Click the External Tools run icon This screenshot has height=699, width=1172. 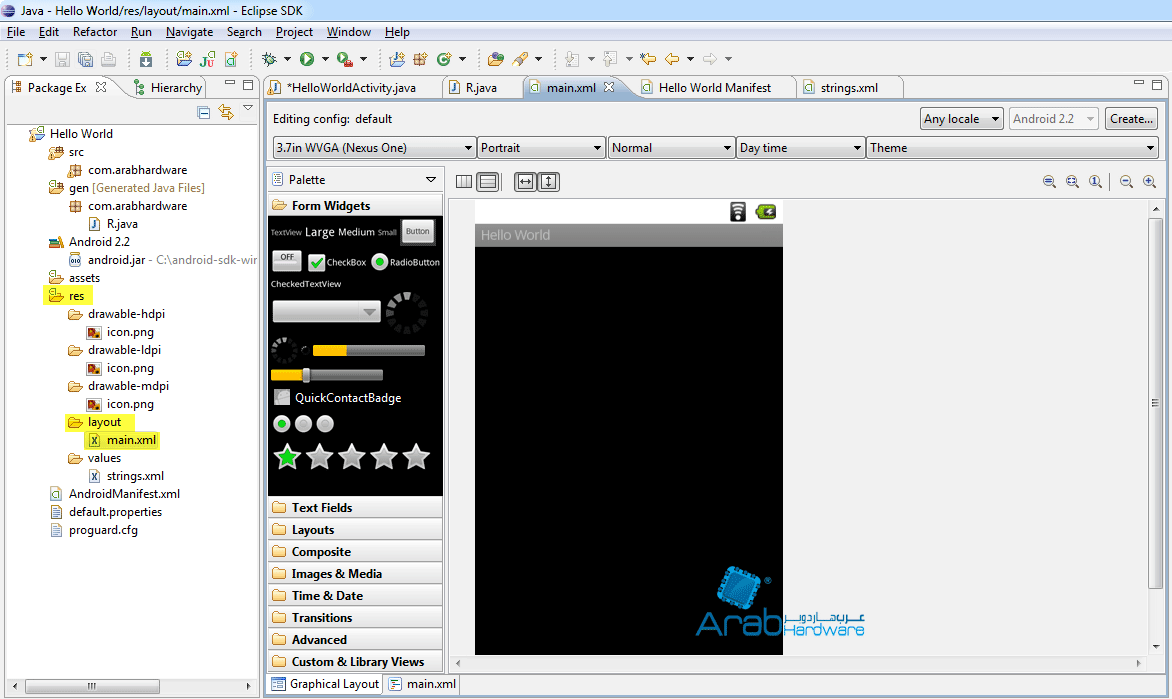[345, 59]
